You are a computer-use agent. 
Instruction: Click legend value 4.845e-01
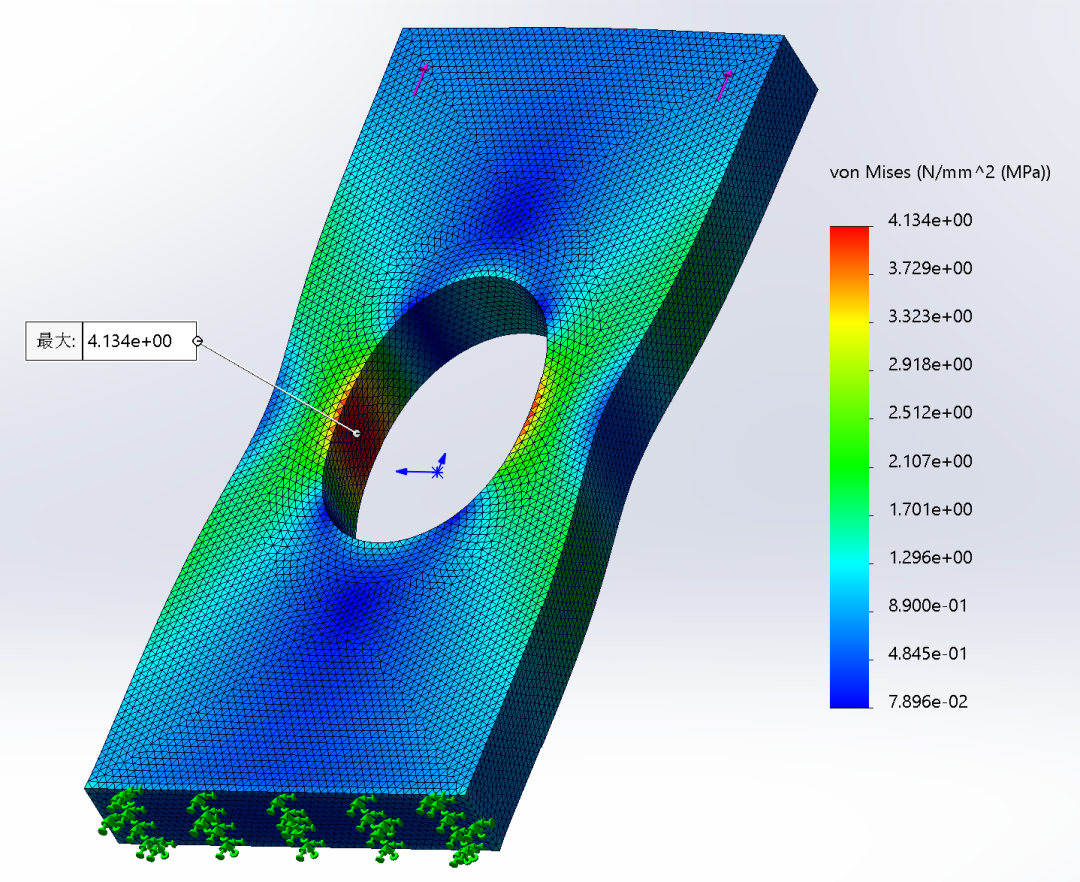pyautogui.click(x=928, y=654)
